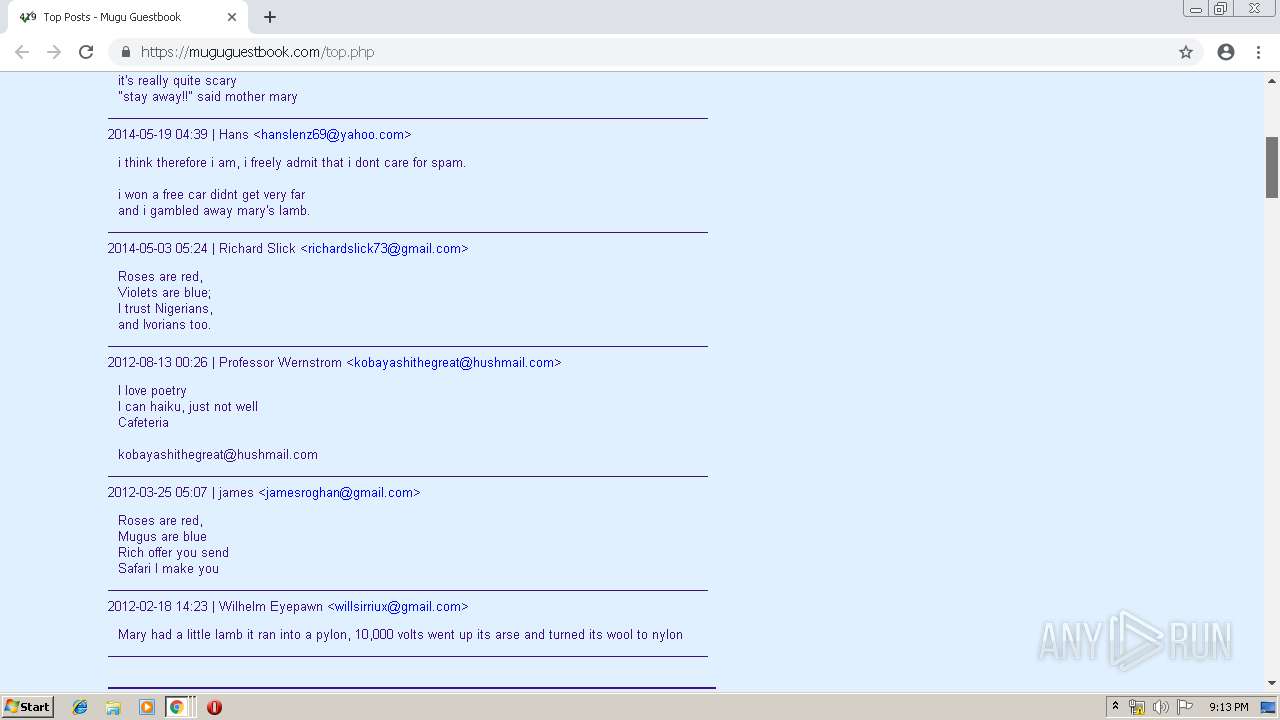Click scrollbar up arrow
Image resolution: width=1280 pixels, height=720 pixels.
(x=1272, y=79)
